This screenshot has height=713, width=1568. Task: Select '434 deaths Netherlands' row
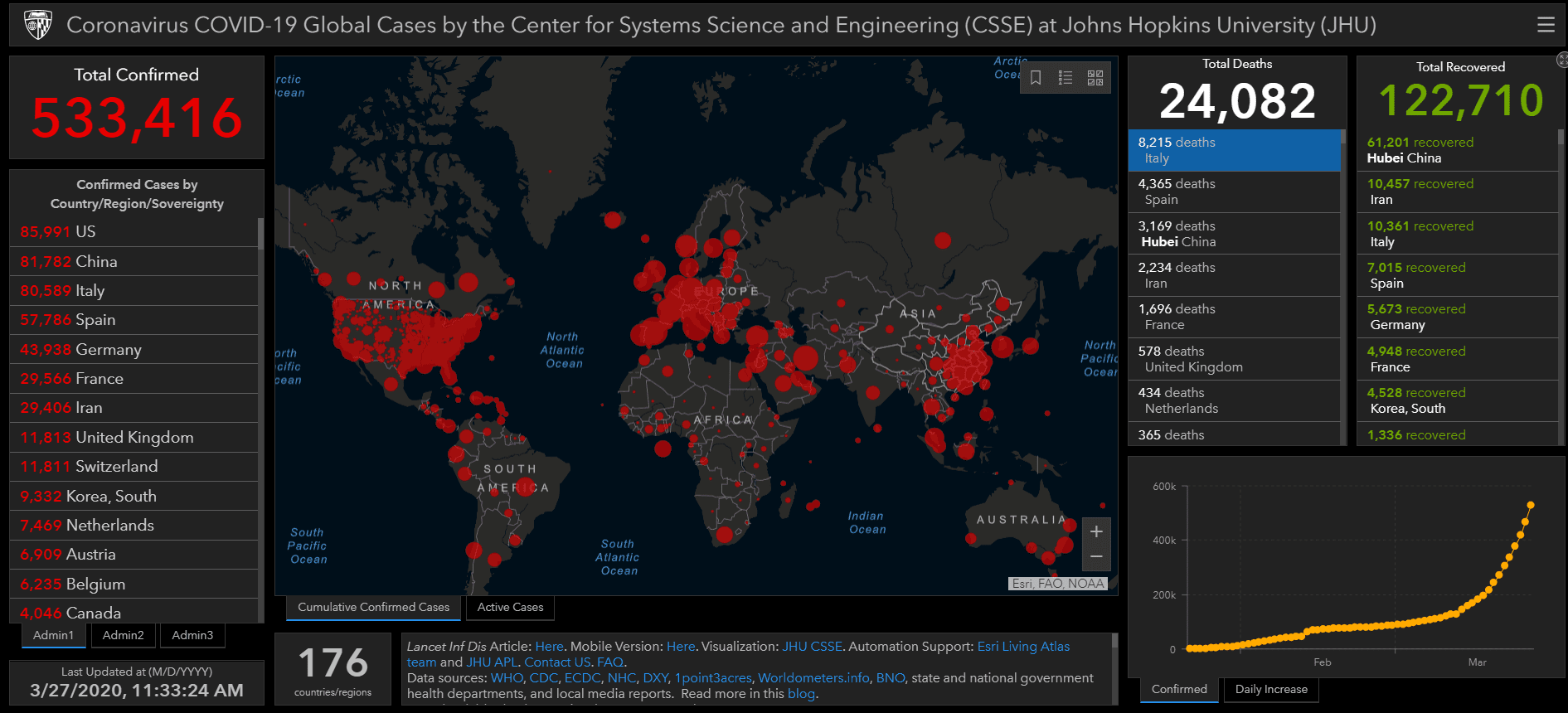point(1234,401)
